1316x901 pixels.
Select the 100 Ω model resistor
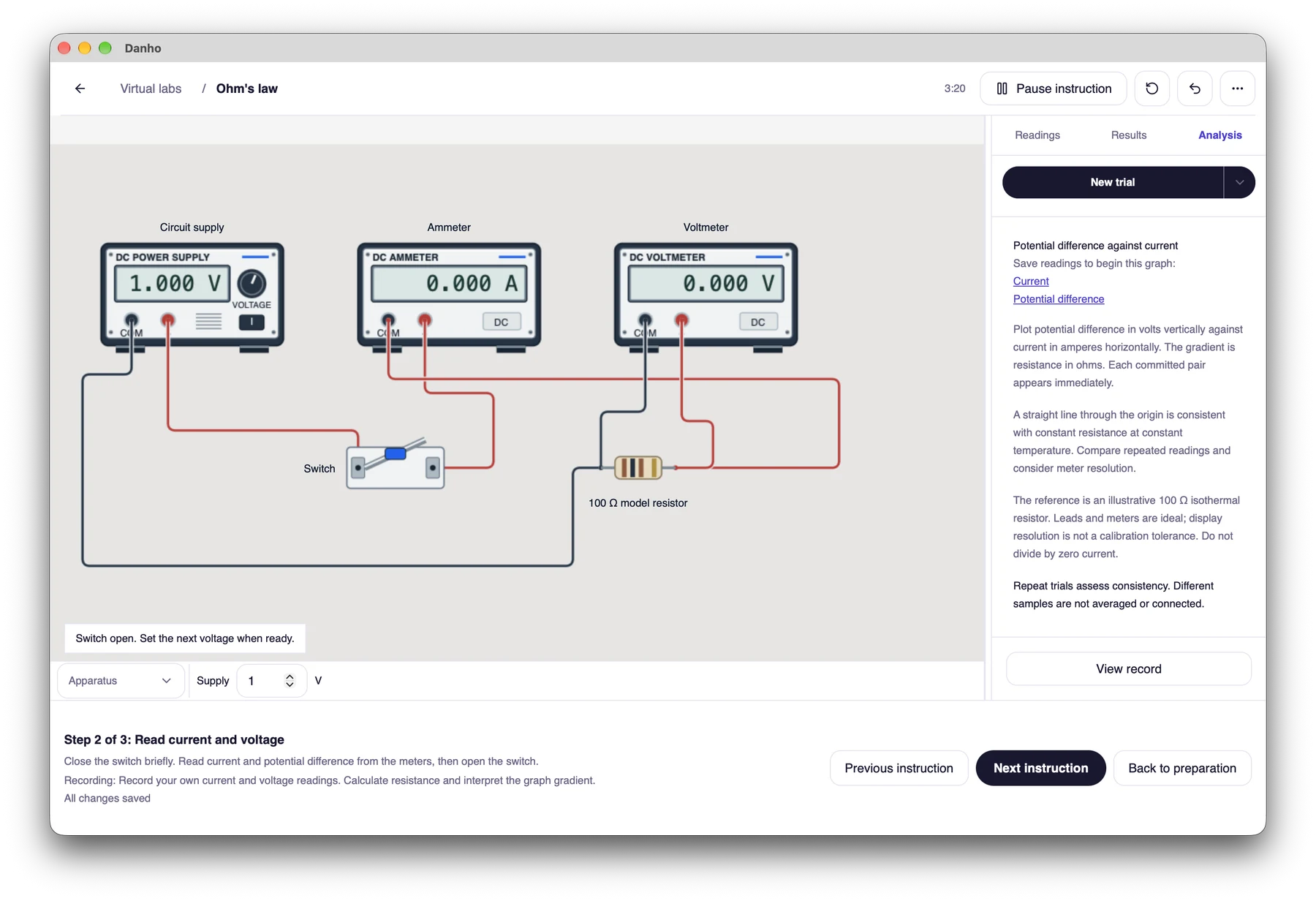click(x=638, y=467)
